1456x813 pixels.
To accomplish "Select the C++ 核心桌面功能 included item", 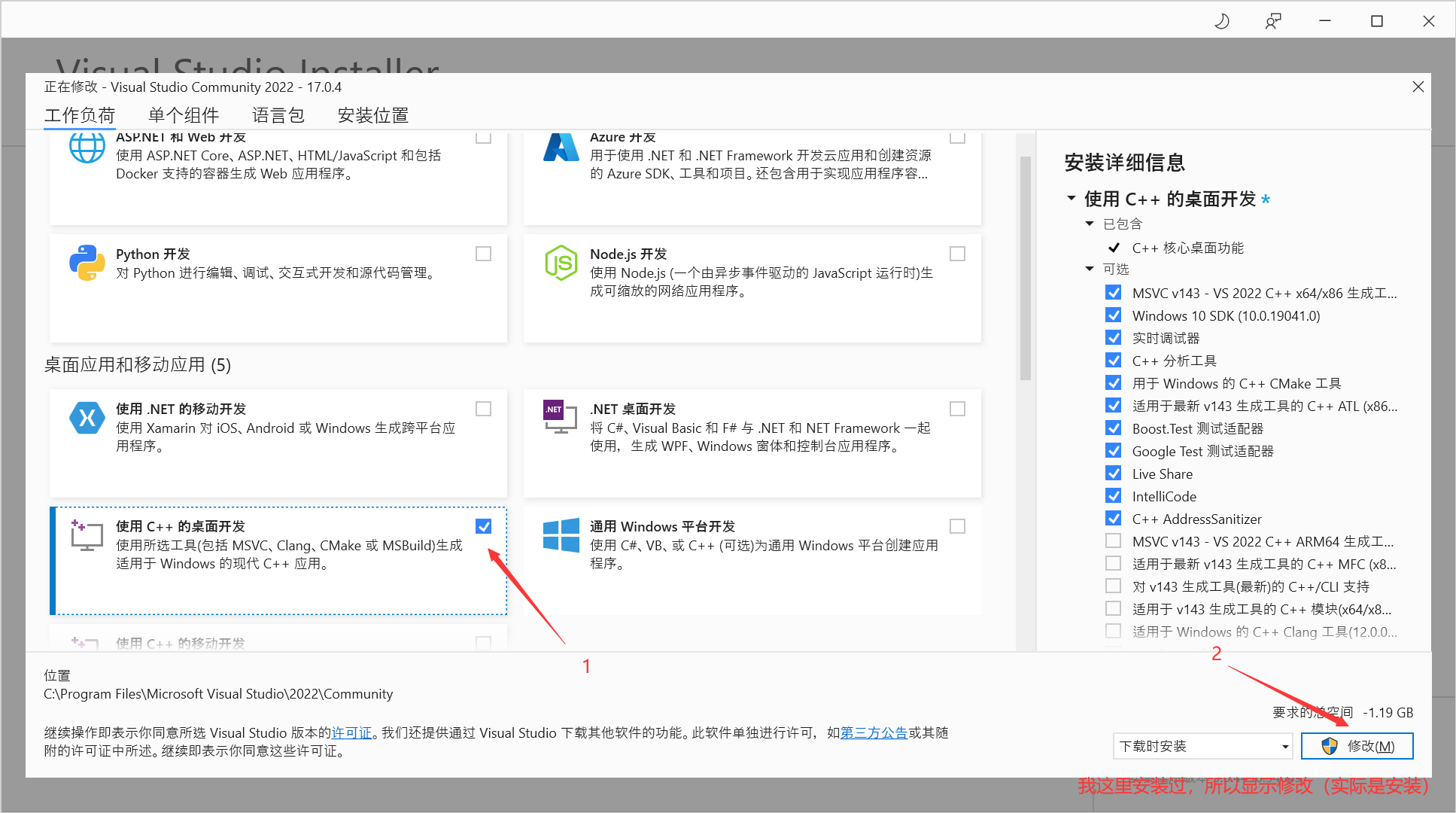I will tap(1187, 248).
